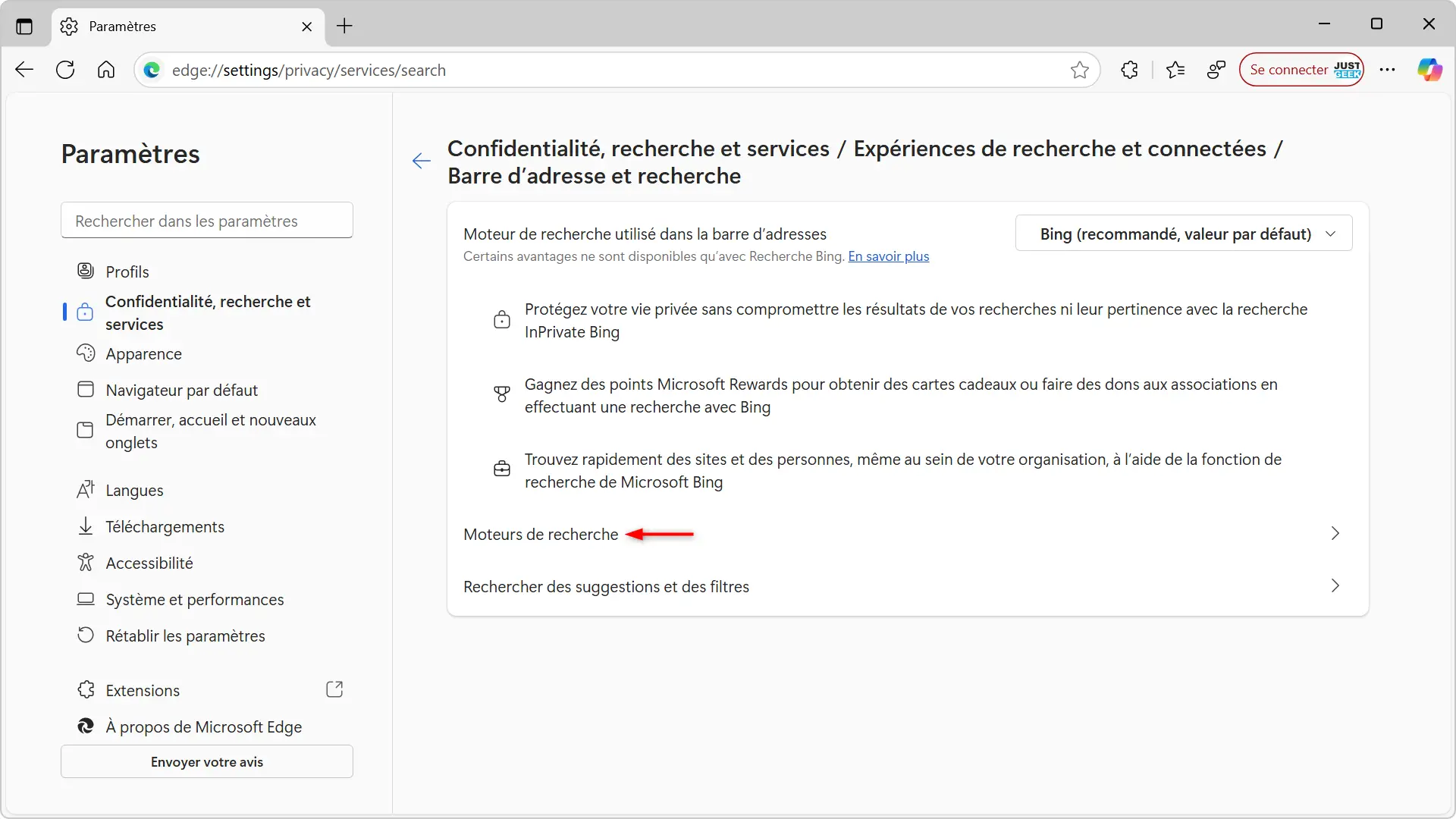Follow the En savoir plus link
This screenshot has width=1456, height=819.
point(888,256)
